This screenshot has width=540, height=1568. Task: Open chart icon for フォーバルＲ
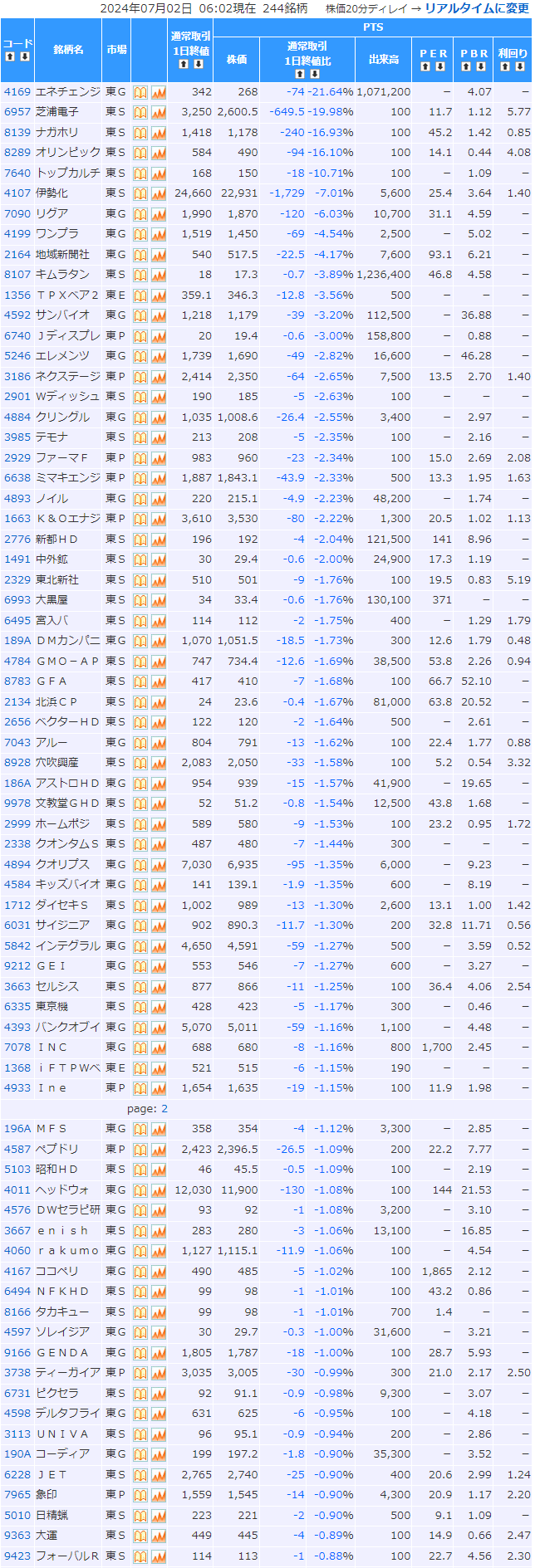pyautogui.click(x=159, y=1556)
